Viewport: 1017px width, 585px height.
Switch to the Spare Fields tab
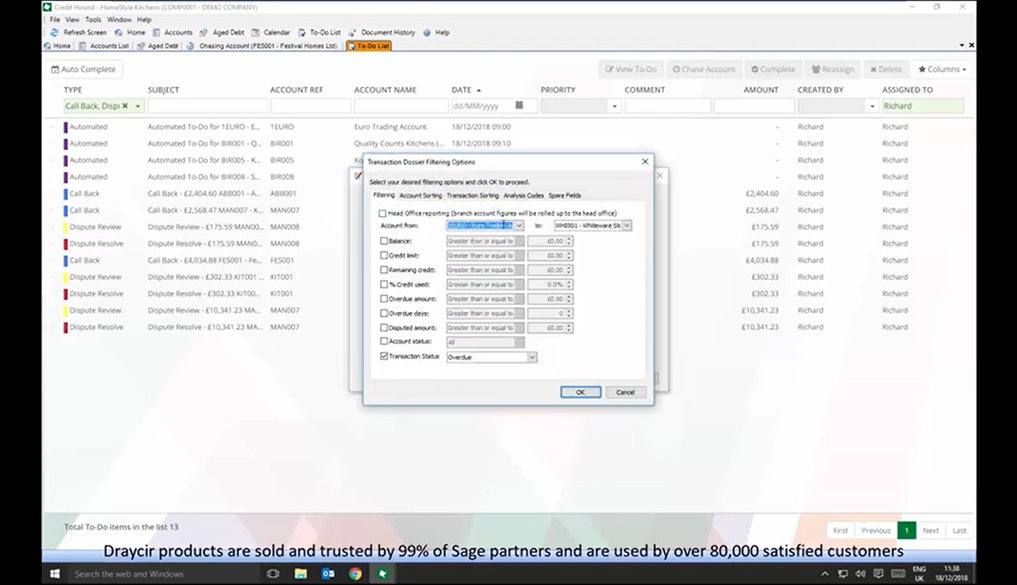click(565, 195)
